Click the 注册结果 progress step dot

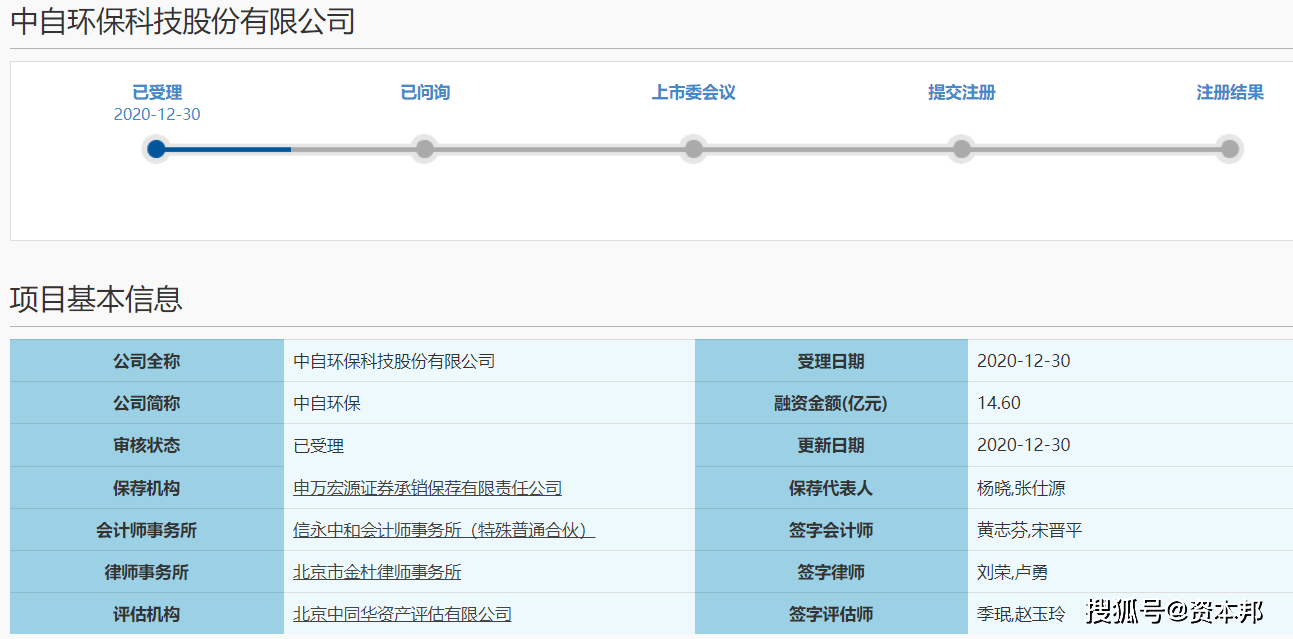1230,149
